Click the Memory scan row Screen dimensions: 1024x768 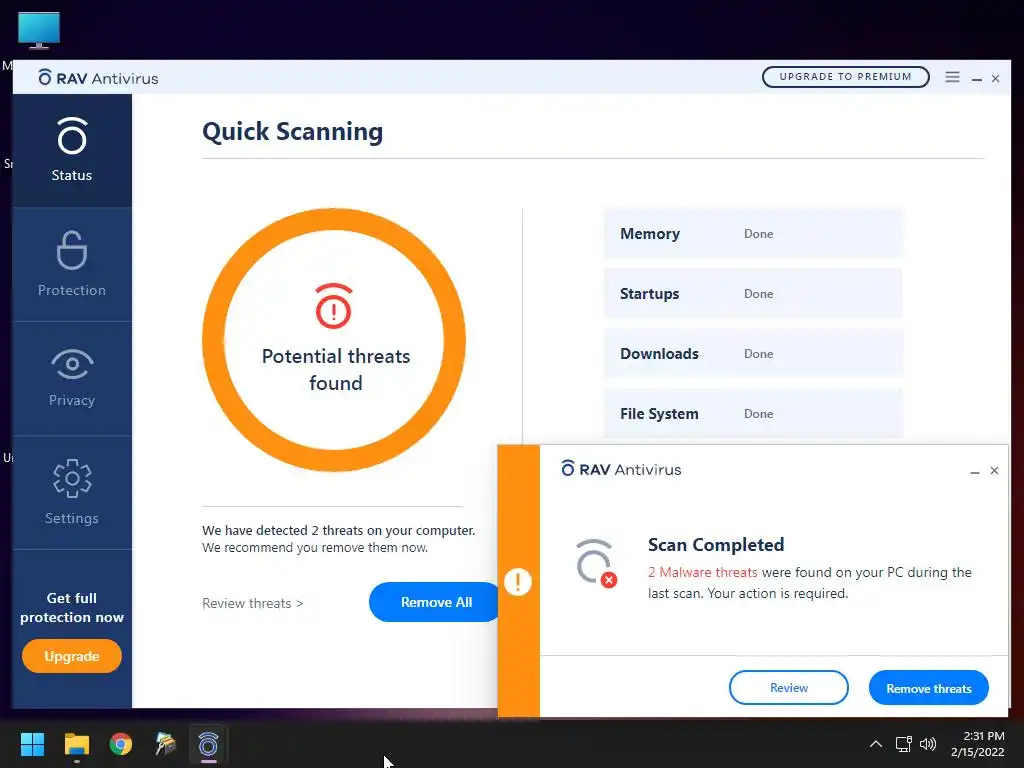(x=753, y=234)
